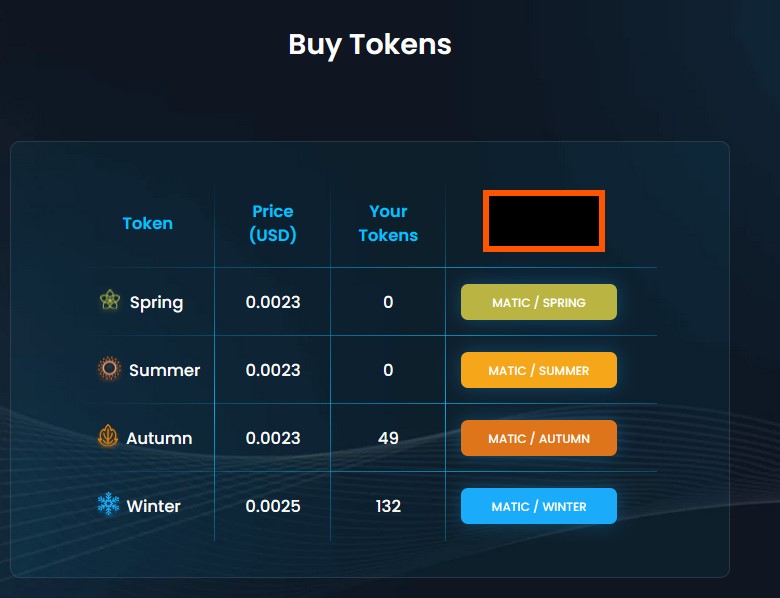Select the Autumn token name

click(160, 438)
